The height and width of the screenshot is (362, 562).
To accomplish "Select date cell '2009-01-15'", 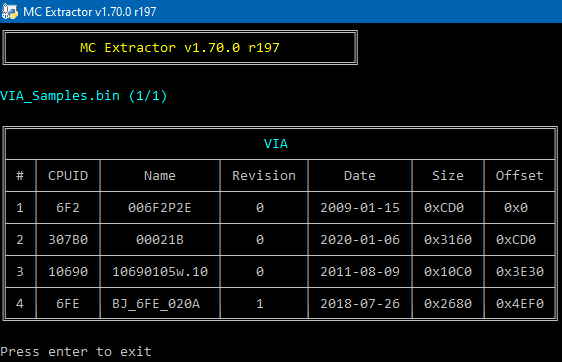I will click(x=360, y=208).
